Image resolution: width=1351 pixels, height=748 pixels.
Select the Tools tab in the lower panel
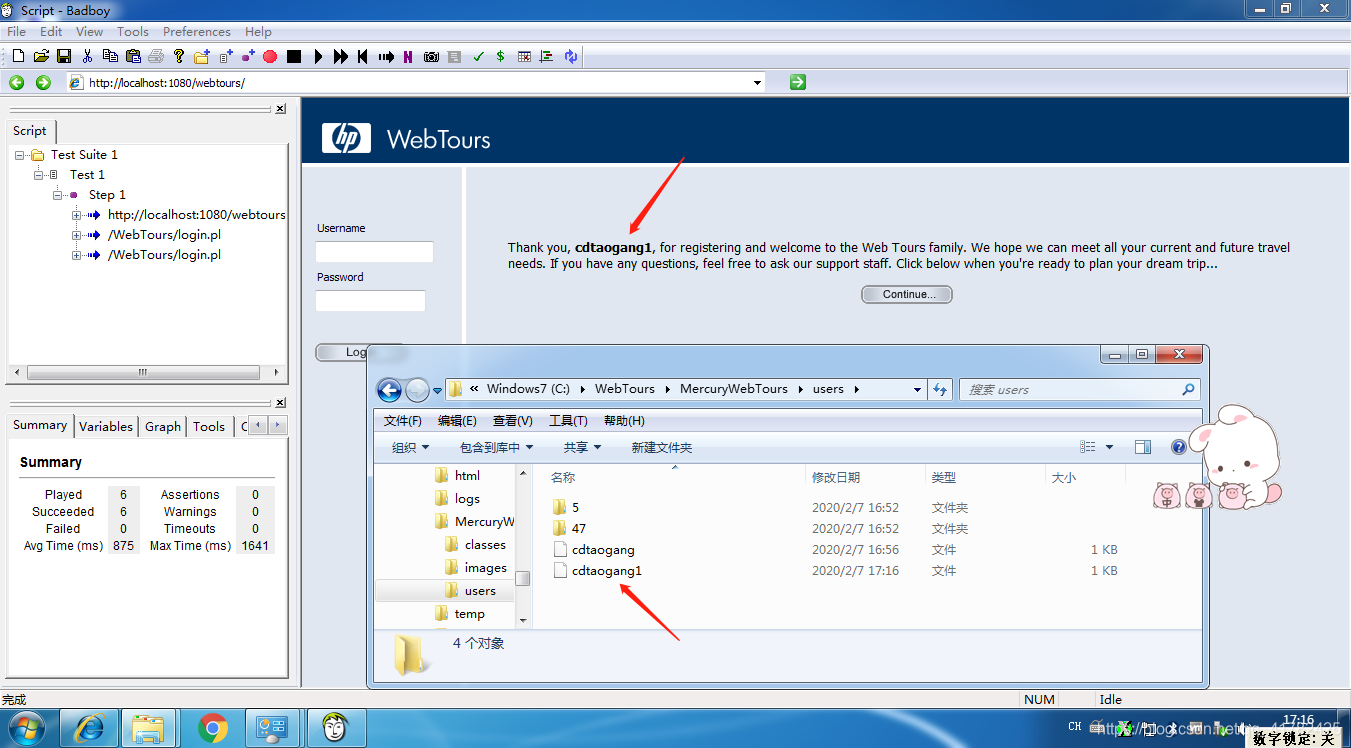209,426
